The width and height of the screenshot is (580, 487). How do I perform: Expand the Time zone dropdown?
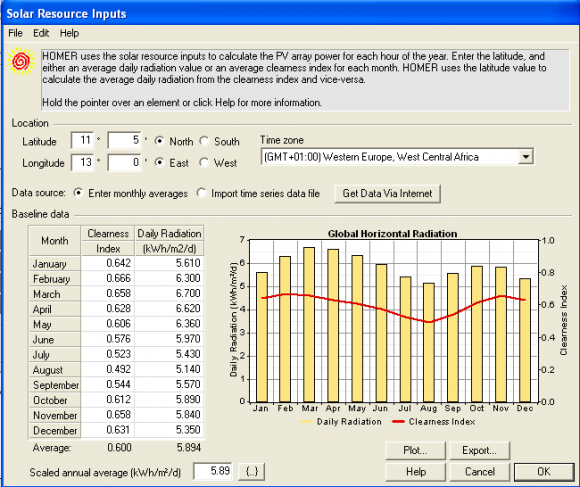pyautogui.click(x=526, y=157)
